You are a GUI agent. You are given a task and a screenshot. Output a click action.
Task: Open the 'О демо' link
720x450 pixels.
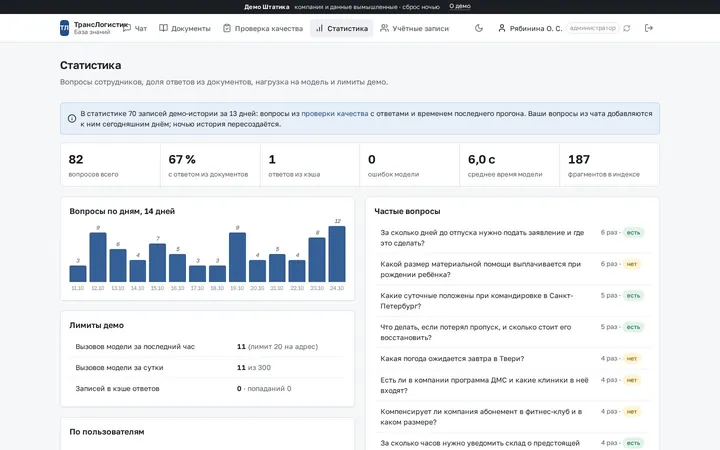coord(460,6)
